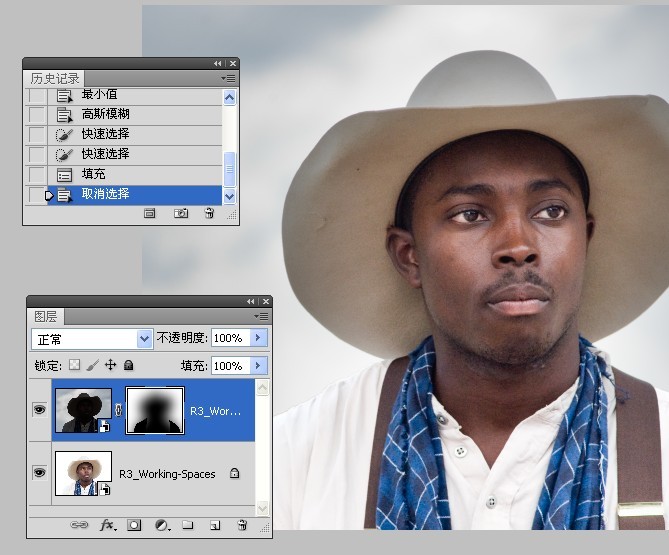Create new snapshot in History panel
This screenshot has width=669, height=555.
[x=181, y=213]
